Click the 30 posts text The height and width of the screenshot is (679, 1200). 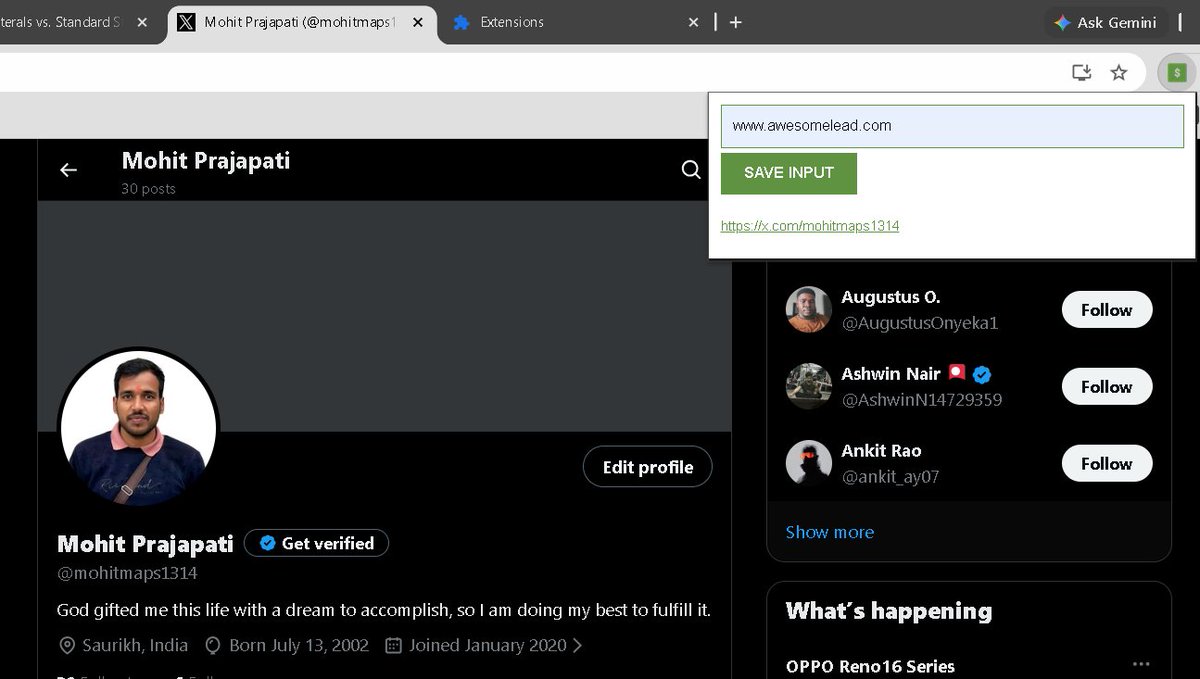(148, 189)
